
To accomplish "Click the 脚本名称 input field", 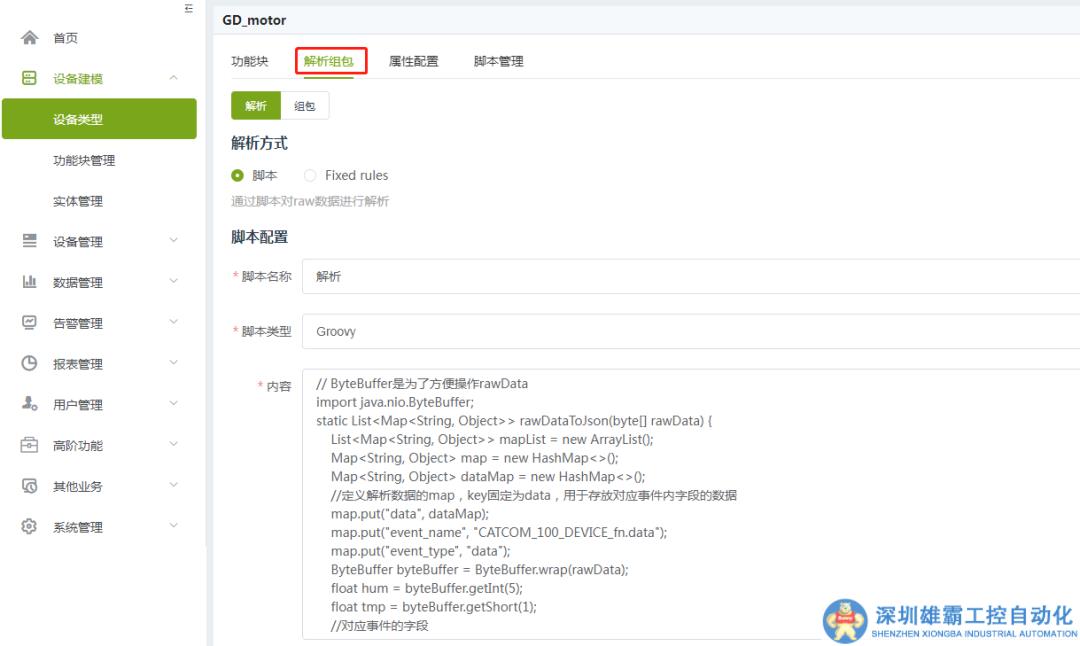I will pos(690,276).
